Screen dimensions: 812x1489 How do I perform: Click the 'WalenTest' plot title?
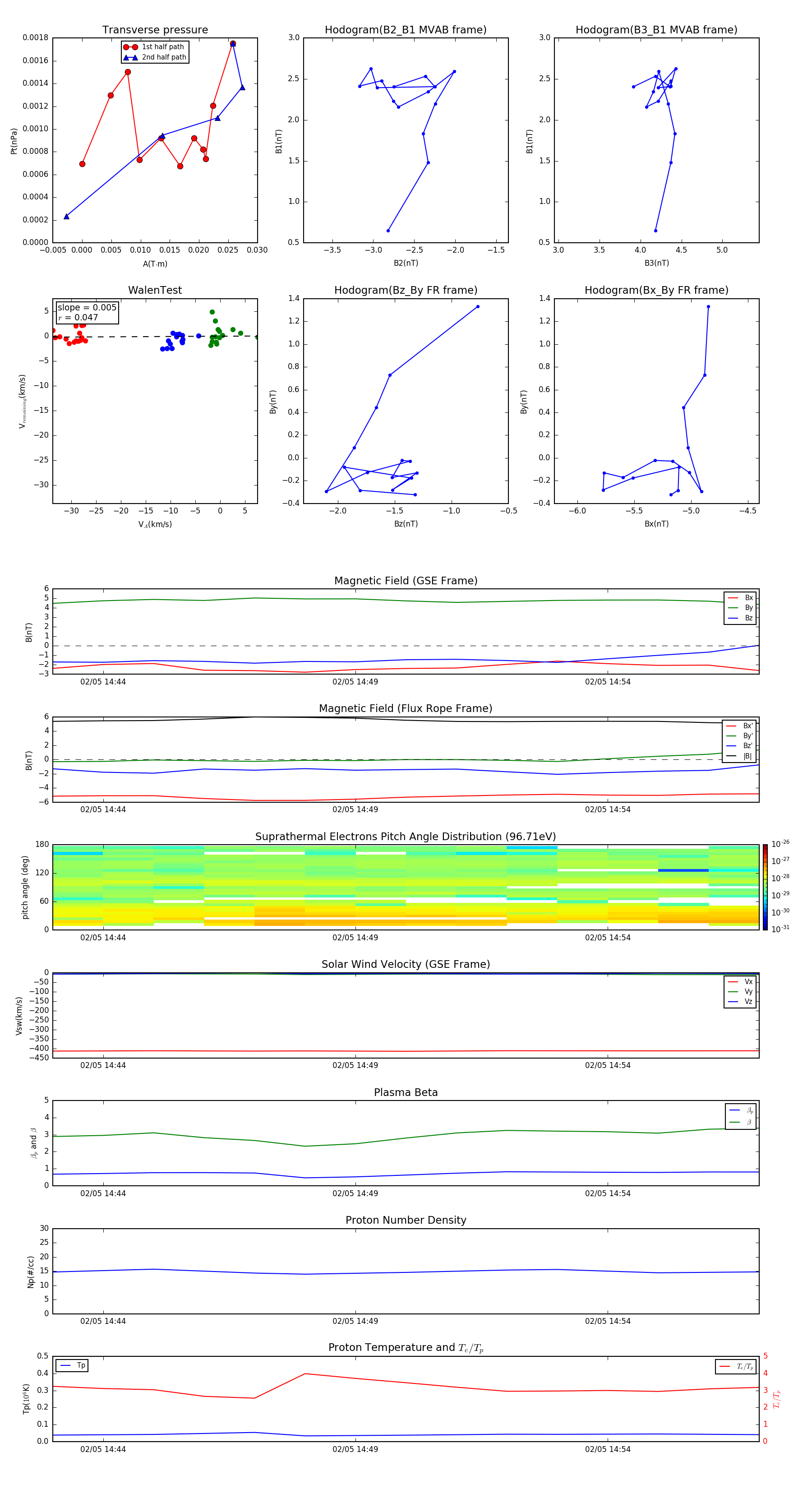click(155, 290)
